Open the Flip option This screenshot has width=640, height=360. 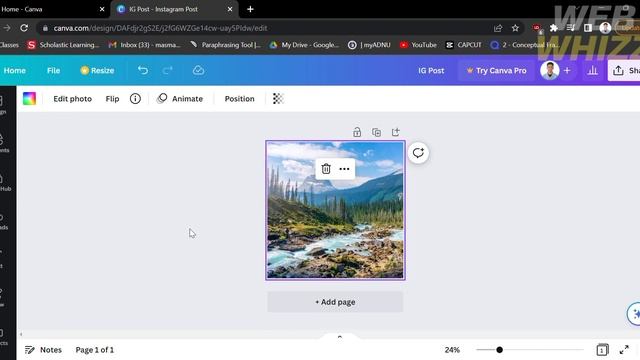pos(112,99)
